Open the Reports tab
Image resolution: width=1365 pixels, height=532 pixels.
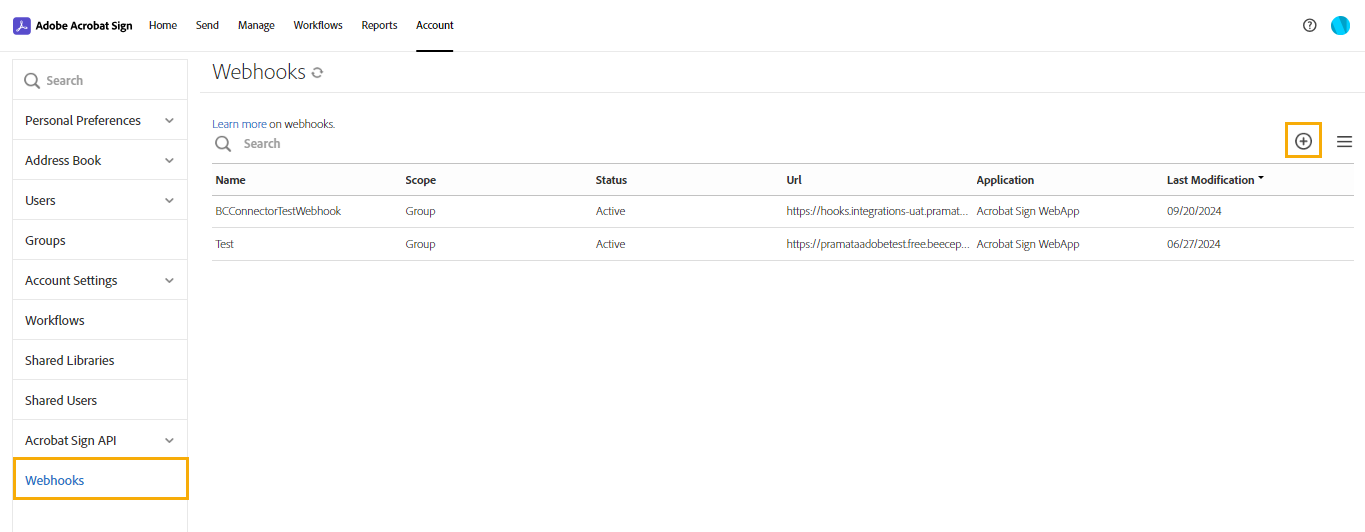(380, 26)
